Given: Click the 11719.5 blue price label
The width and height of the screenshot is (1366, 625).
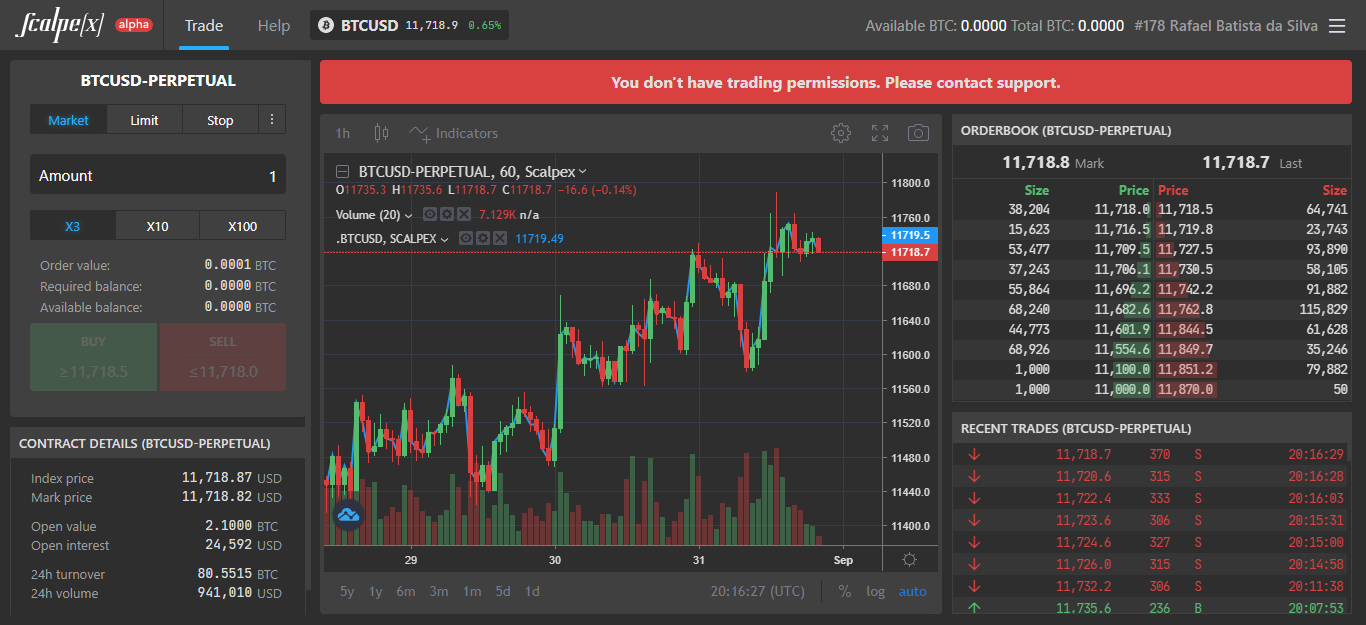Looking at the screenshot, I should 910,235.
